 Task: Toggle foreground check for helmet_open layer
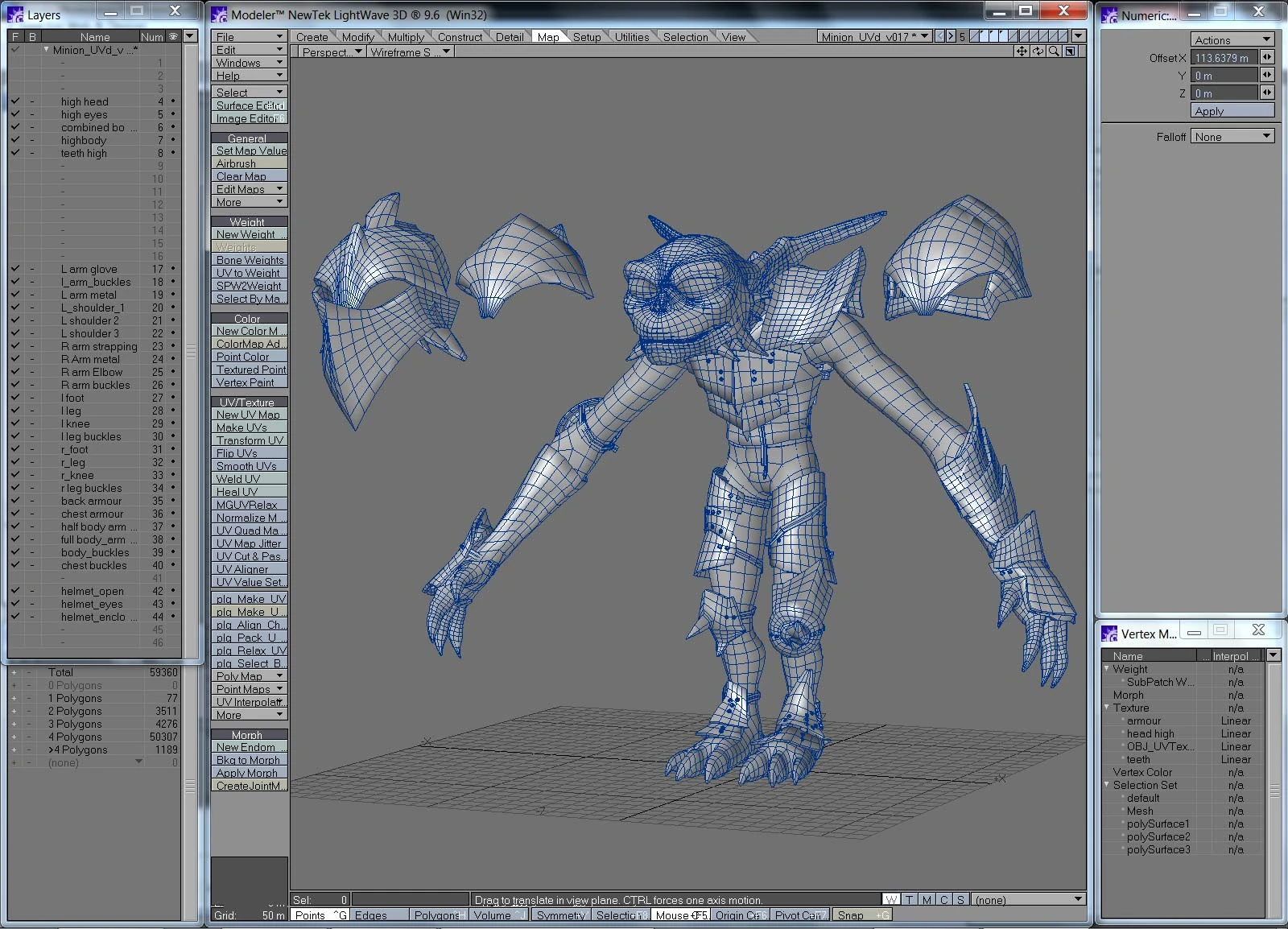point(14,591)
